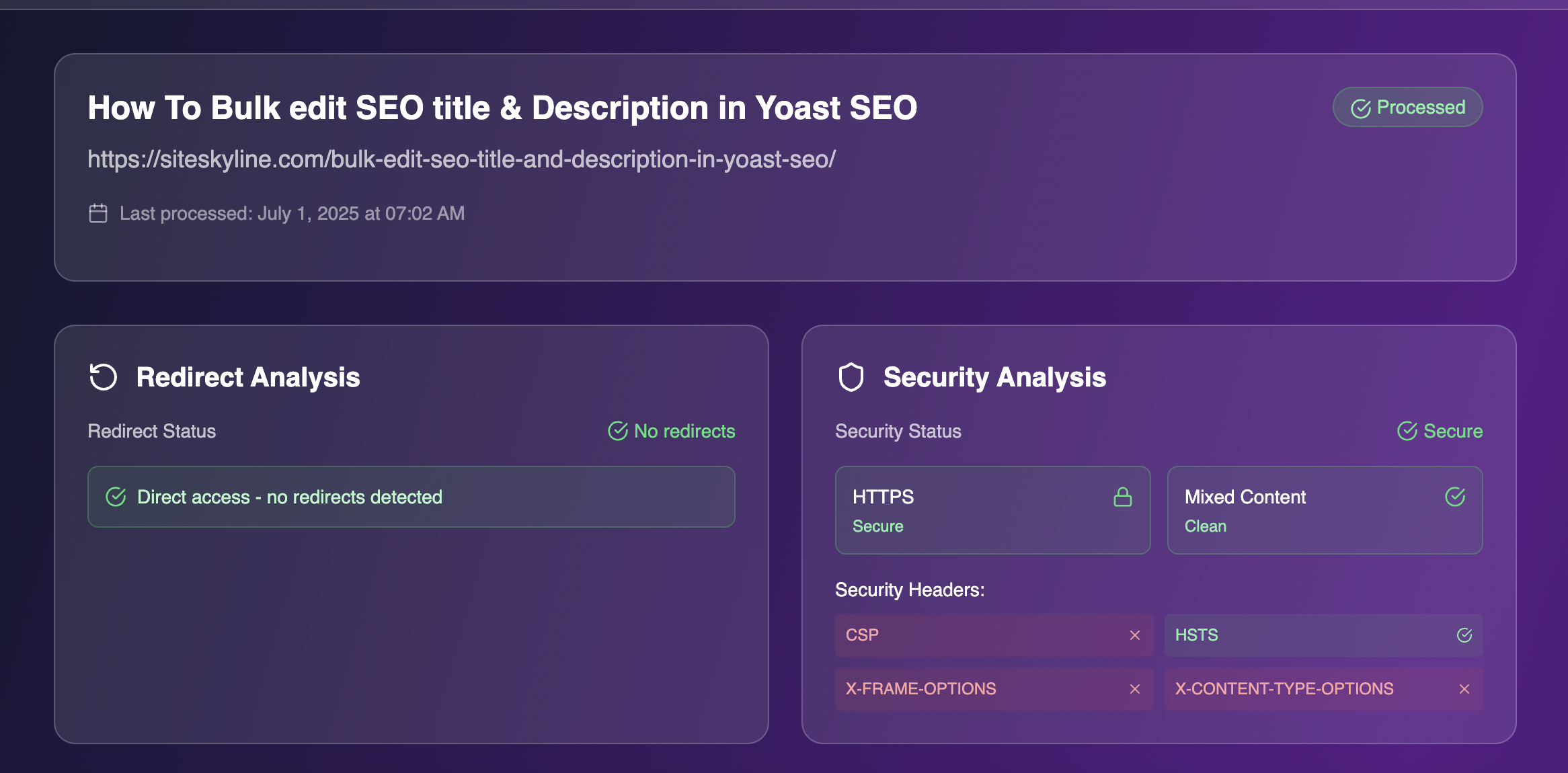Click the No redirects check circle icon
Viewport: 1568px width, 773px height.
pos(617,431)
